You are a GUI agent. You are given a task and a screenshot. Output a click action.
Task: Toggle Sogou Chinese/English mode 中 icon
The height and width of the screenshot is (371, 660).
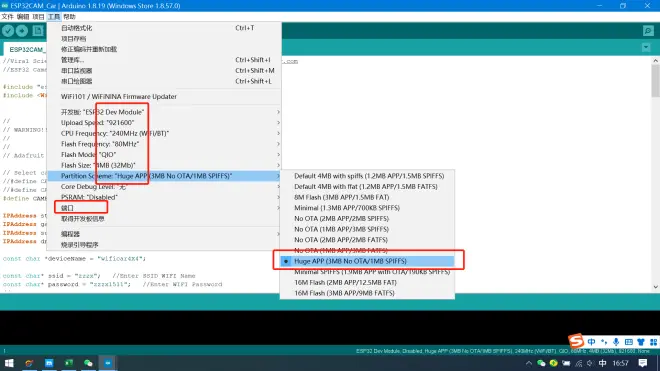pos(591,342)
